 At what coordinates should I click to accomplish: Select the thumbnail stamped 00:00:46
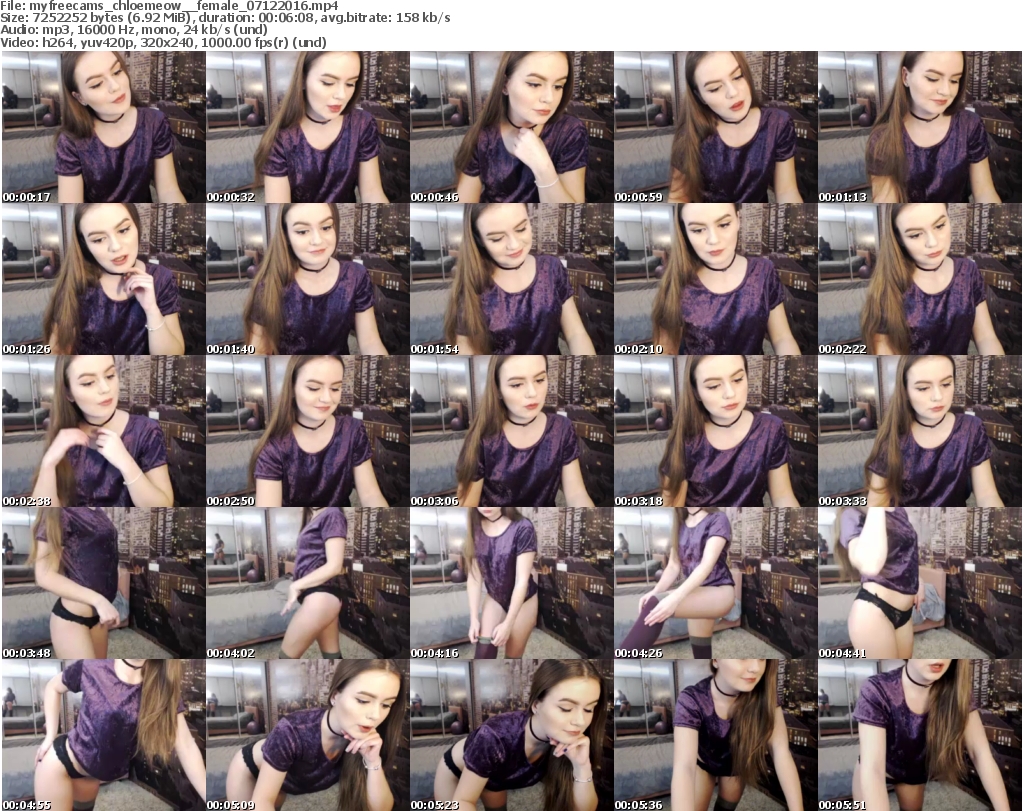pos(511,127)
